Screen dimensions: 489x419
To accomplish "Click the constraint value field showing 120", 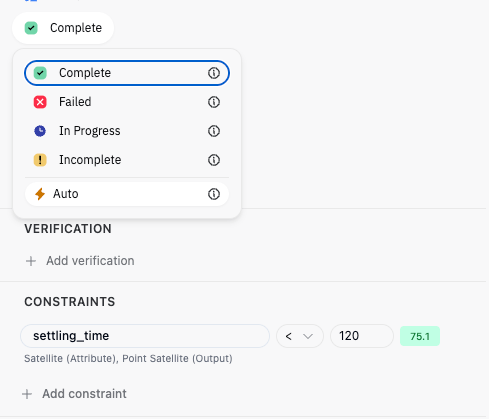I will point(362,336).
